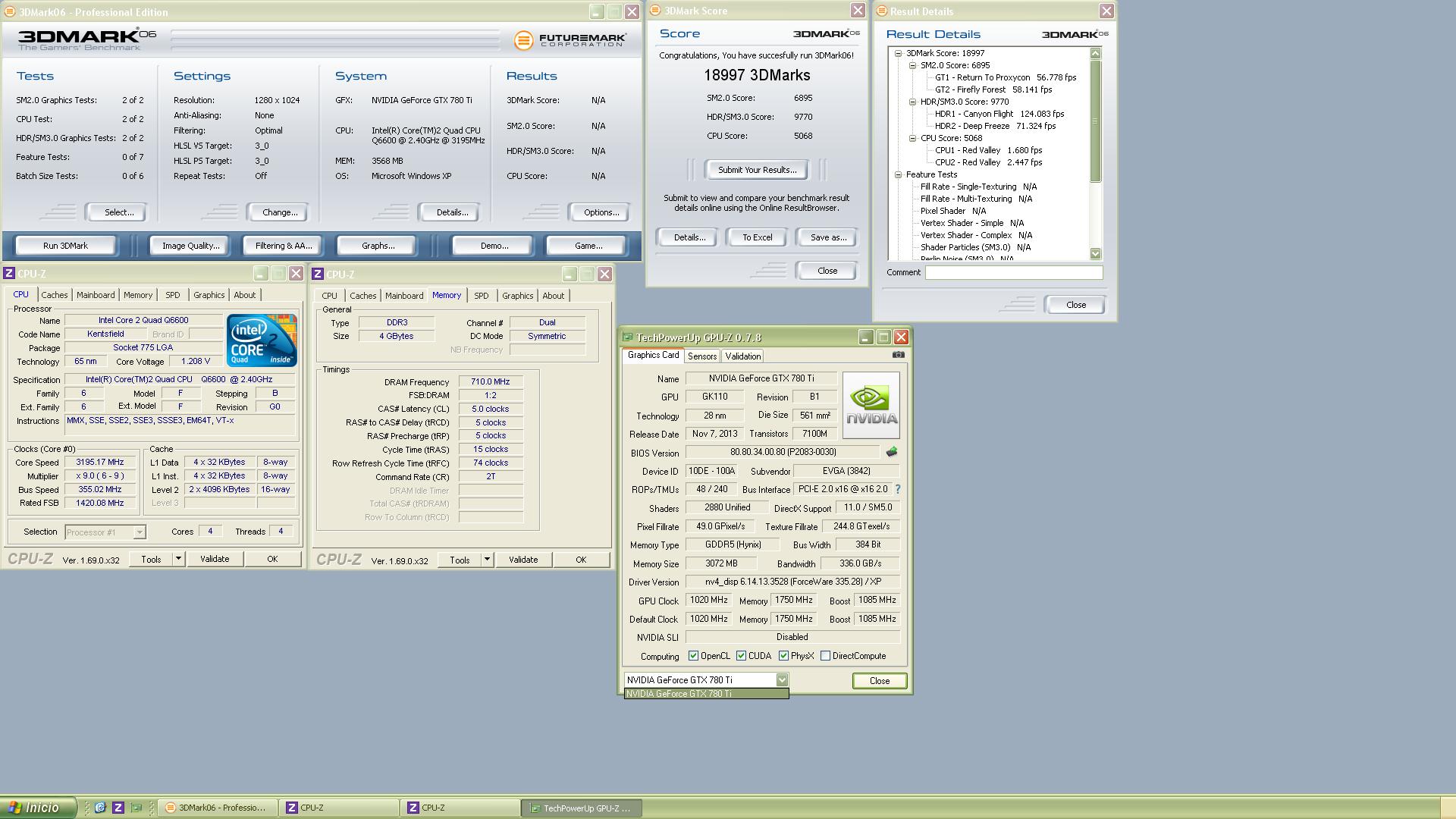Collapse the CPU Score tree node
The width and height of the screenshot is (1456, 819).
[913, 138]
